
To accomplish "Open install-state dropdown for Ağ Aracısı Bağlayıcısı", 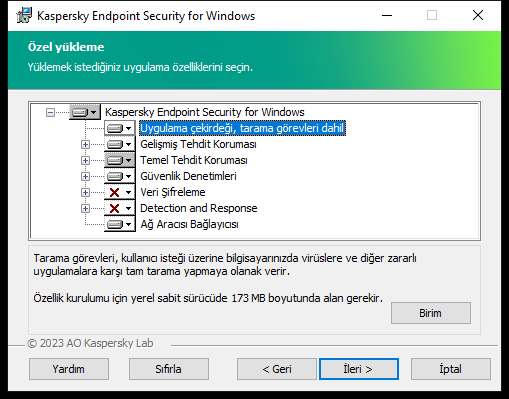I will (x=120, y=224).
